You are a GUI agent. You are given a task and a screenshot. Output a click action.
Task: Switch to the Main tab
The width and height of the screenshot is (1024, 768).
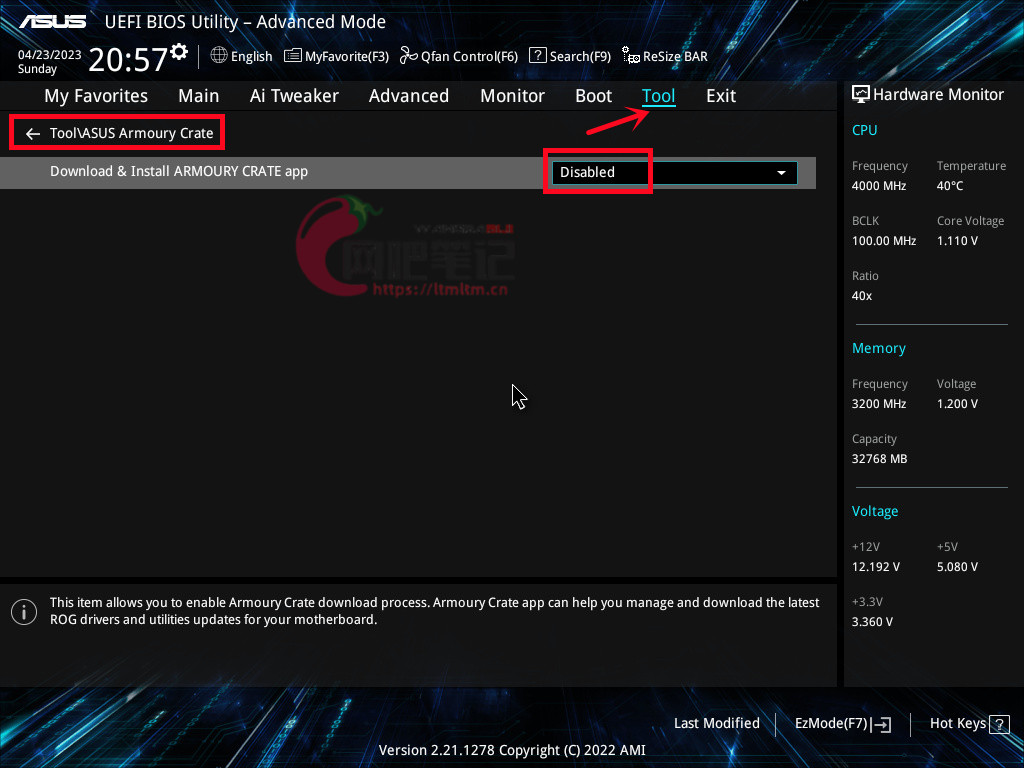pyautogui.click(x=199, y=96)
